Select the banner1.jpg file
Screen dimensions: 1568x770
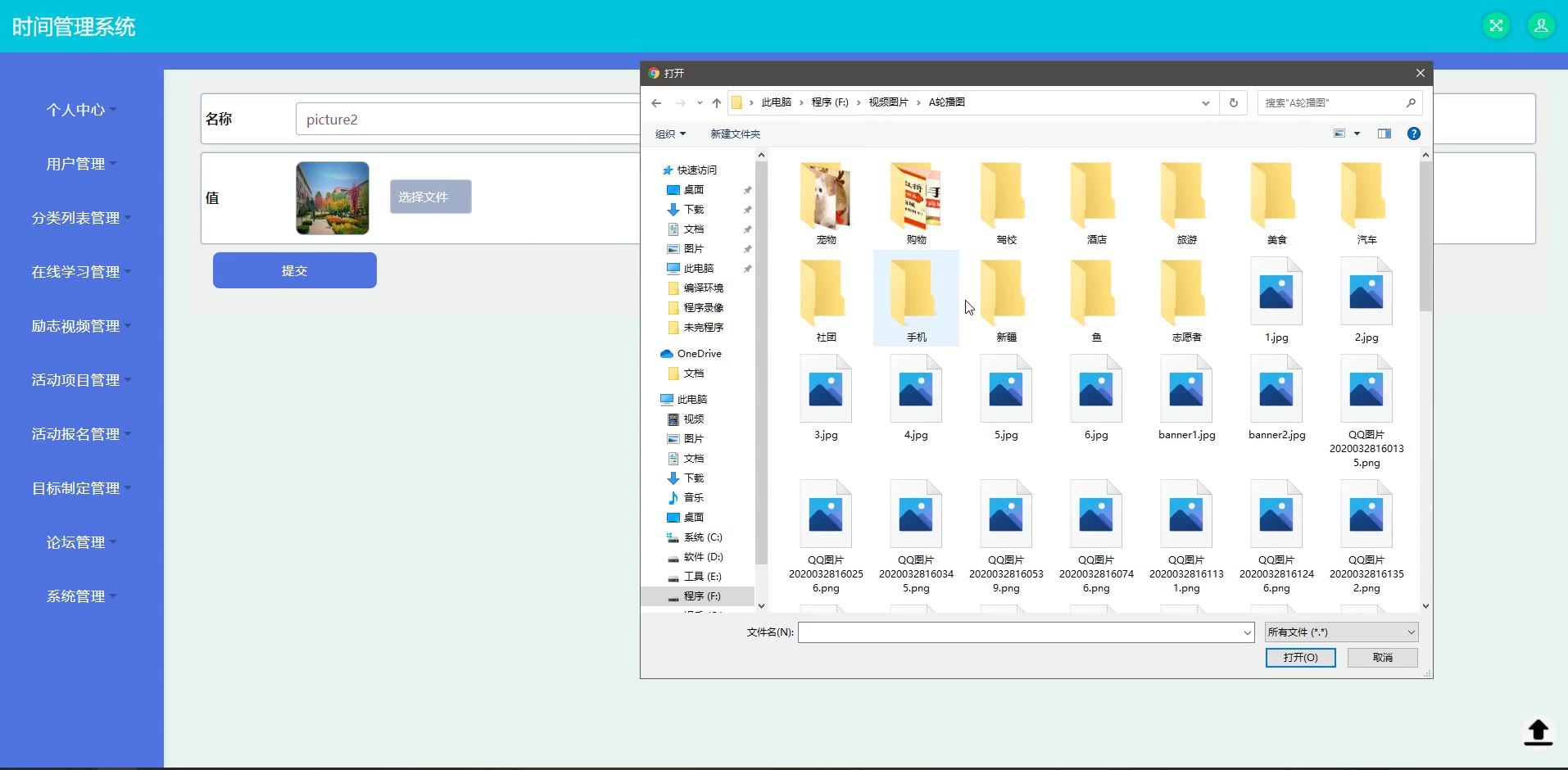tap(1186, 398)
